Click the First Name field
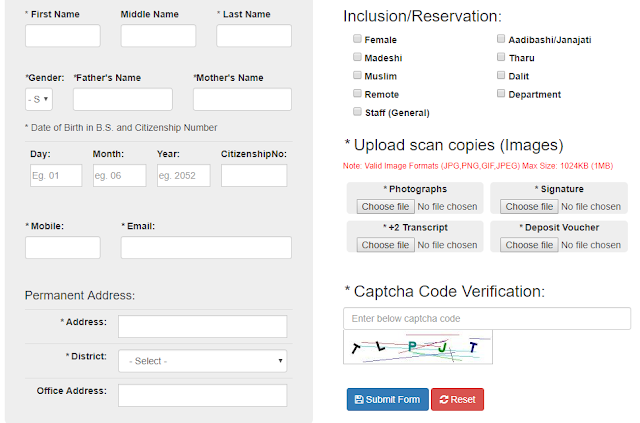The height and width of the screenshot is (423, 640). pos(63,36)
